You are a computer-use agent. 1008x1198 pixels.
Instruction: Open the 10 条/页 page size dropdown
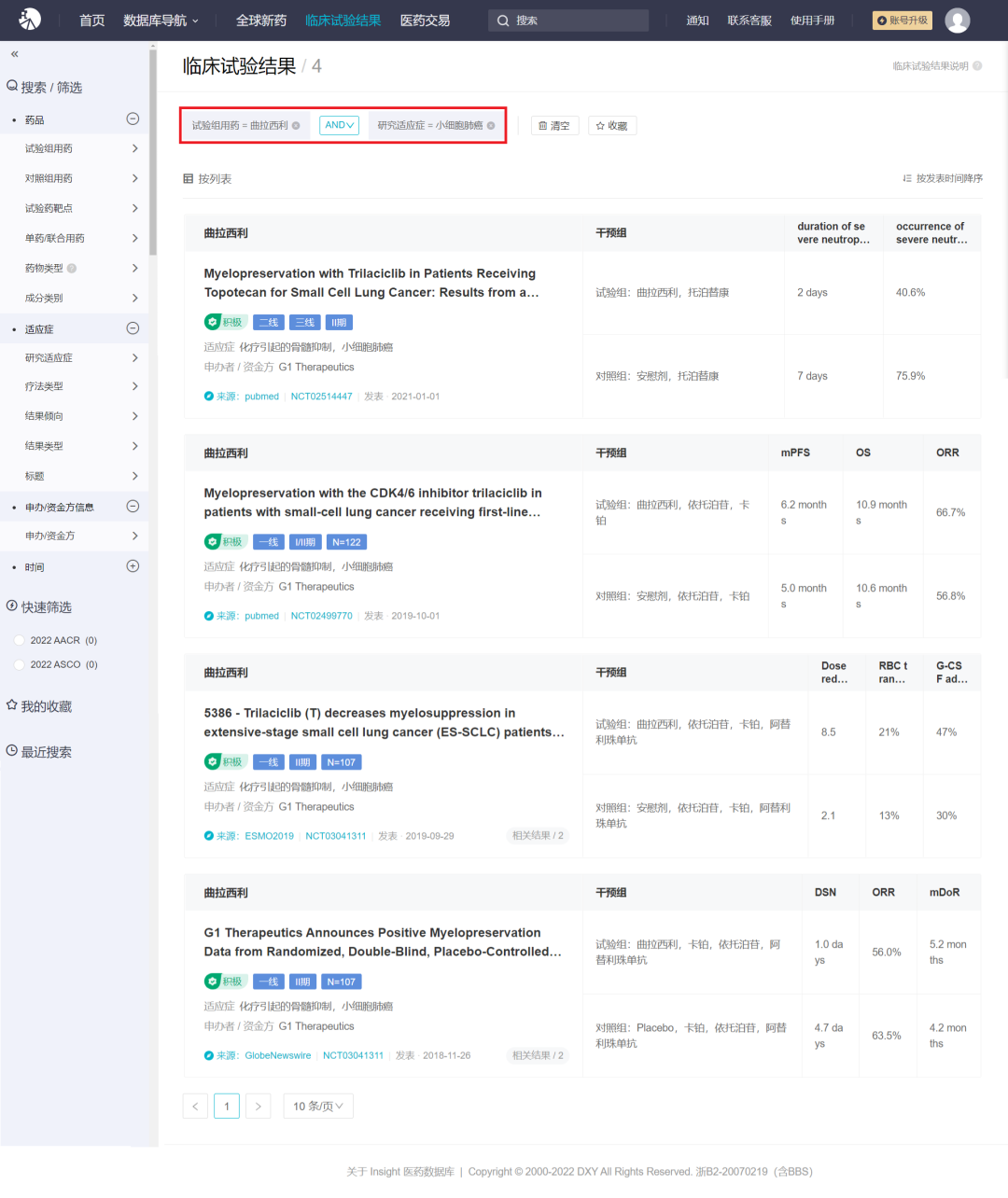pyautogui.click(x=317, y=1106)
